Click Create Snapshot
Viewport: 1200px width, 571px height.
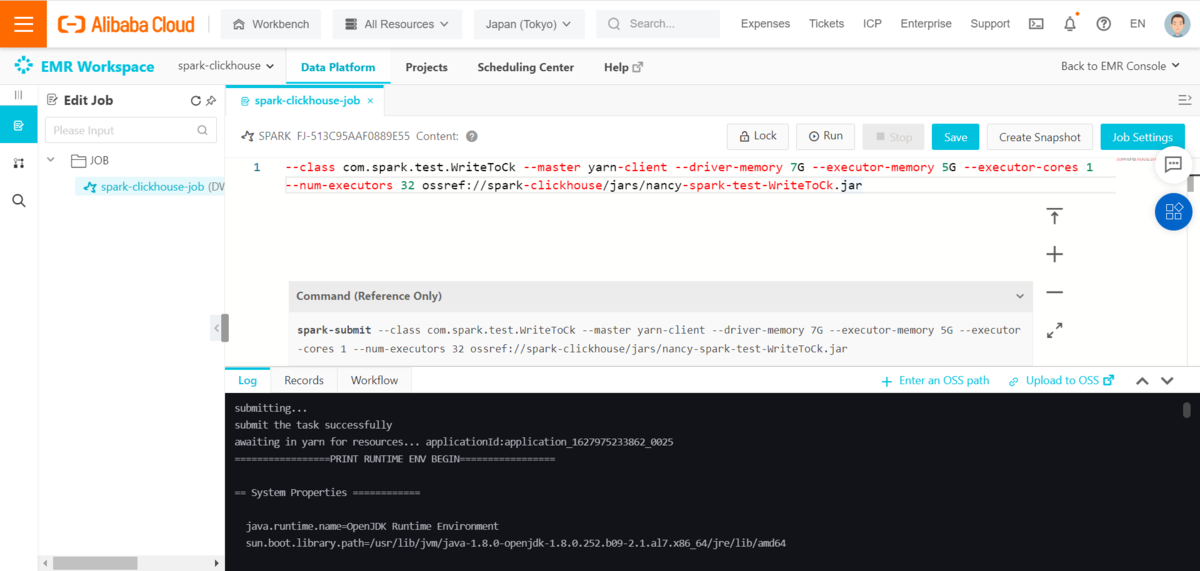1040,137
